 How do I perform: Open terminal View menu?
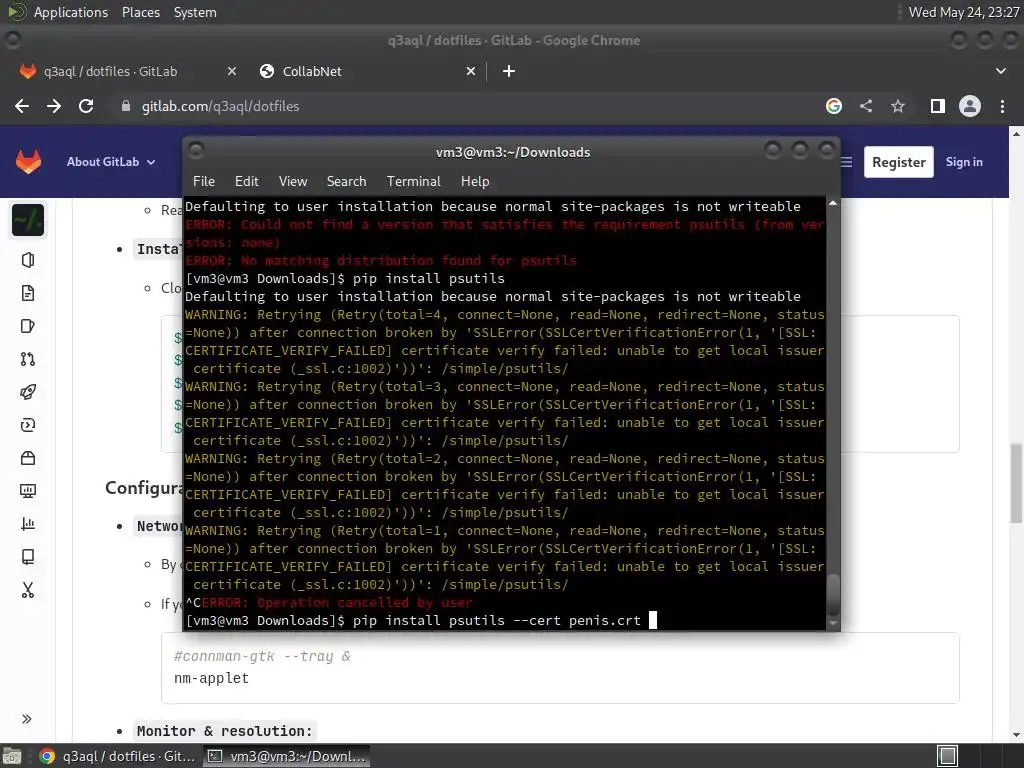tap(293, 182)
